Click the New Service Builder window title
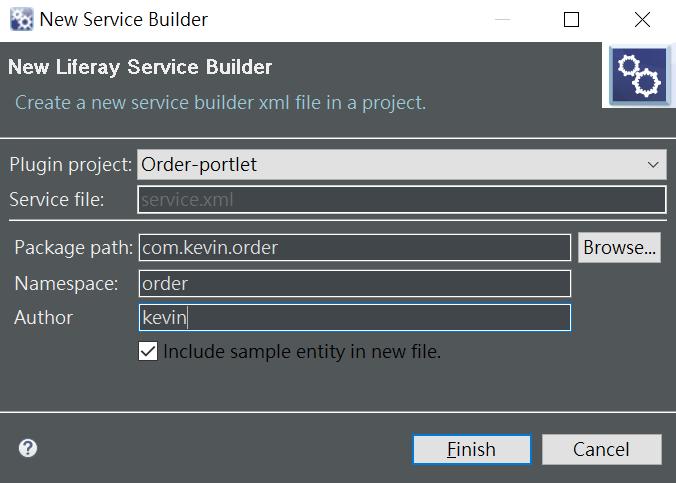Viewport: 676px width, 483px height. (x=124, y=19)
